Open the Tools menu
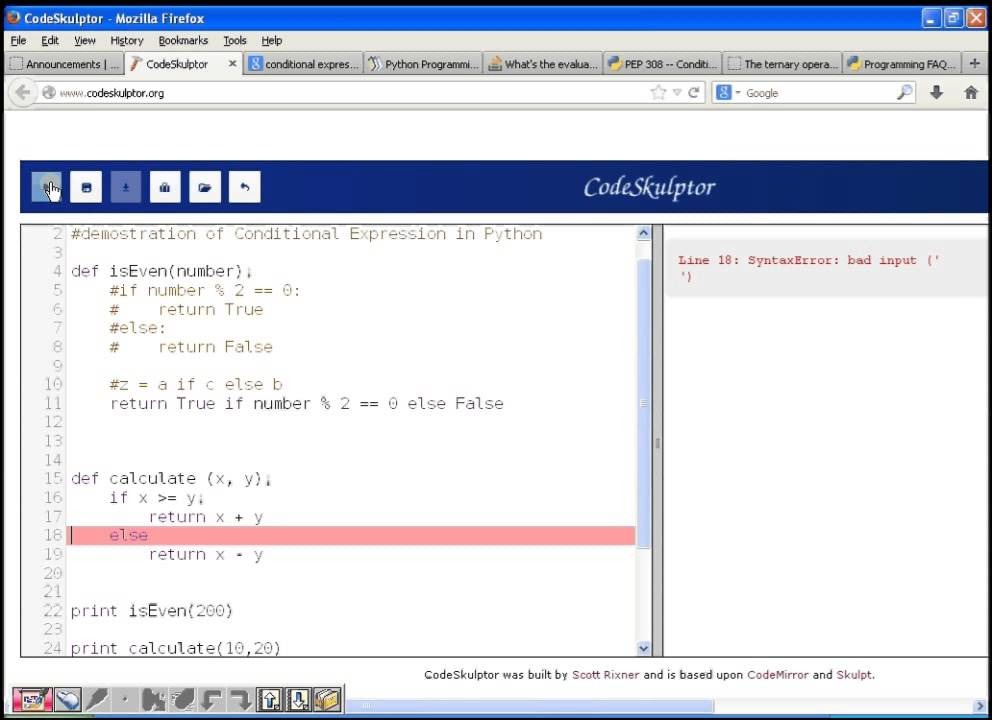 pos(235,40)
